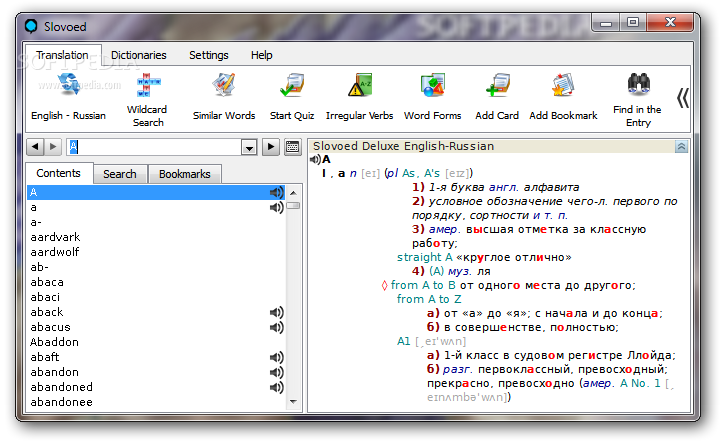721x442 pixels.
Task: Switch to the Contents tab
Action: coord(58,173)
